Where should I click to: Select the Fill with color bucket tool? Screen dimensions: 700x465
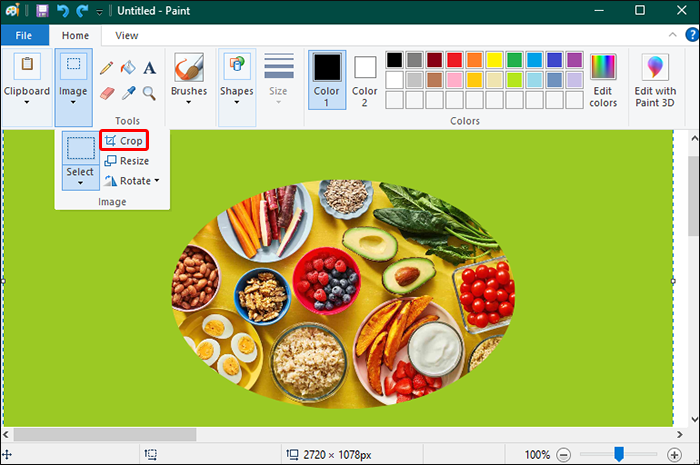[128, 68]
